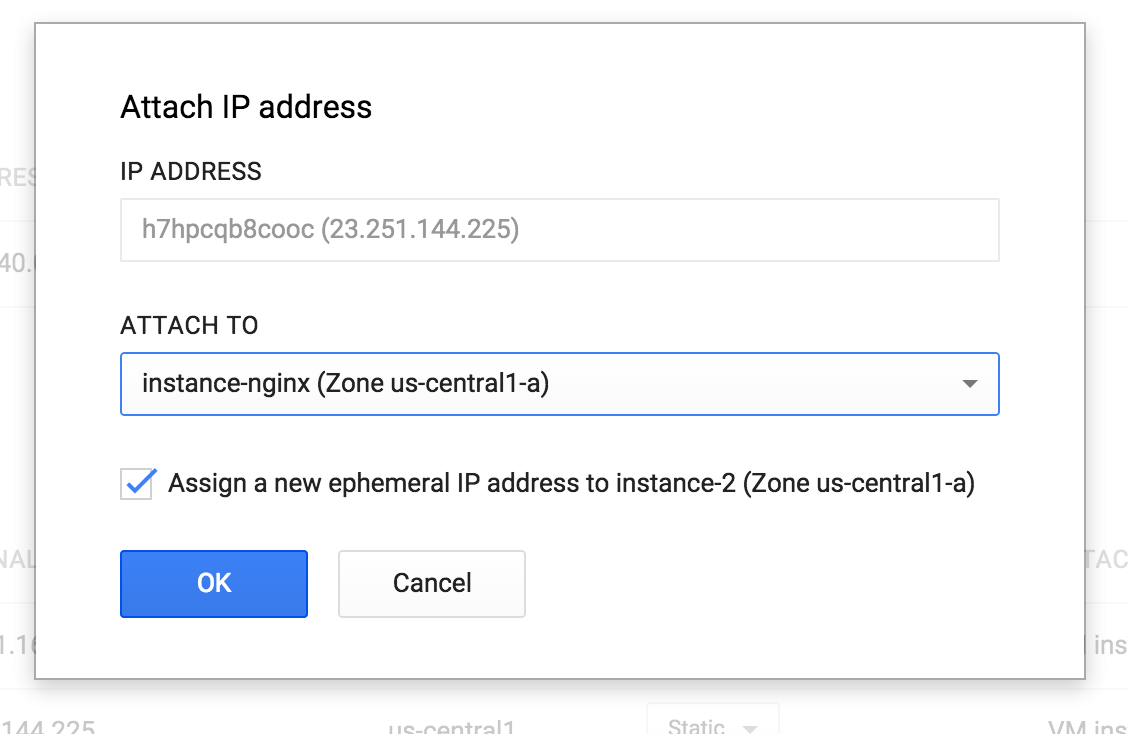Click the 'IP ADDRESS' field label
Screen dimensions: 1128x734
point(191,171)
